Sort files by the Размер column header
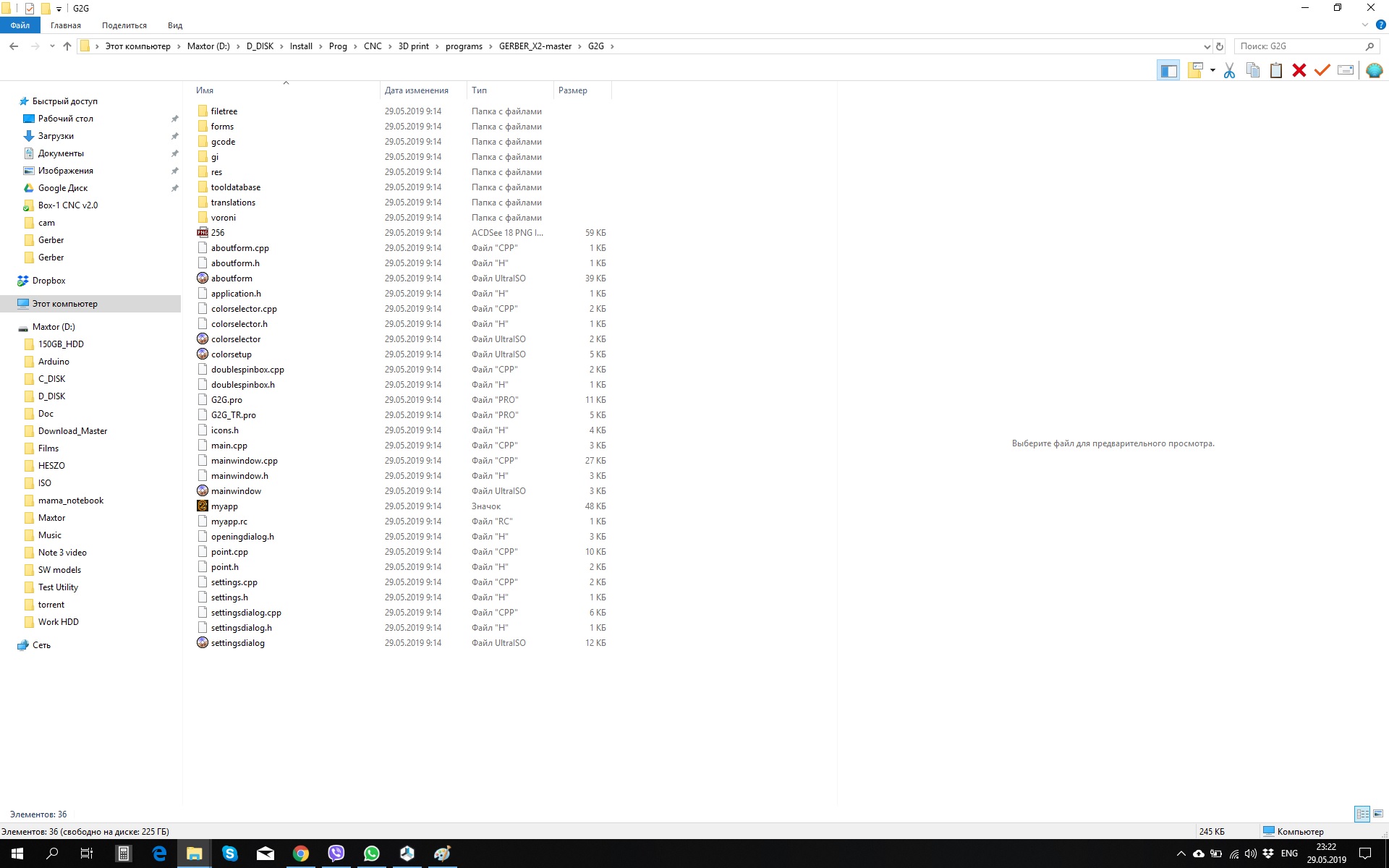The image size is (1389, 868). [573, 90]
